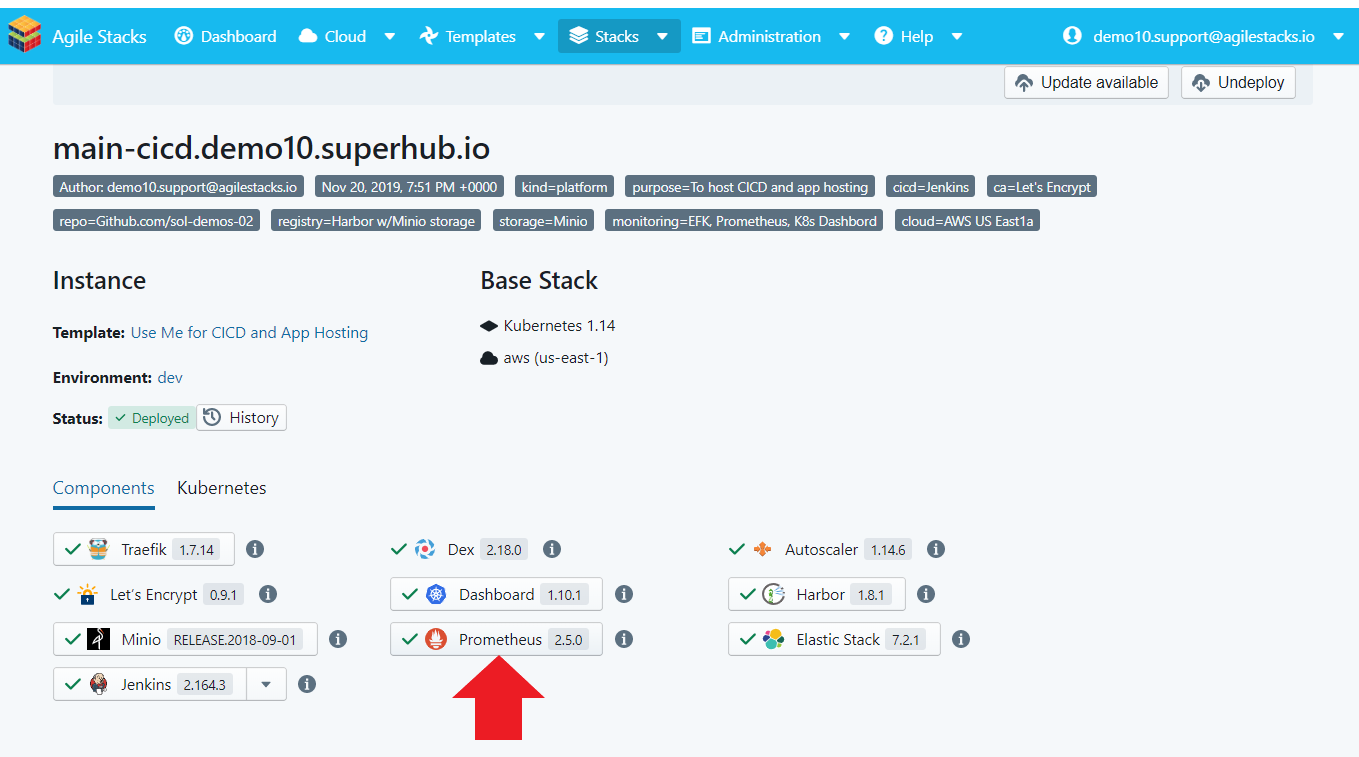Expand the Cloud dropdown arrow
This screenshot has width=1359, height=757.
pyautogui.click(x=390, y=37)
